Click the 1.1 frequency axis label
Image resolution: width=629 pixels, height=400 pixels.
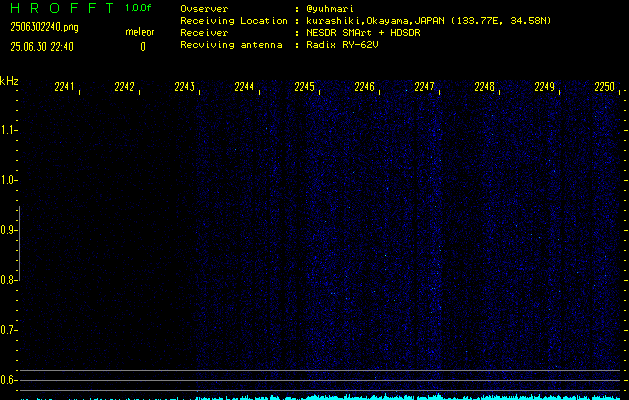[8, 130]
